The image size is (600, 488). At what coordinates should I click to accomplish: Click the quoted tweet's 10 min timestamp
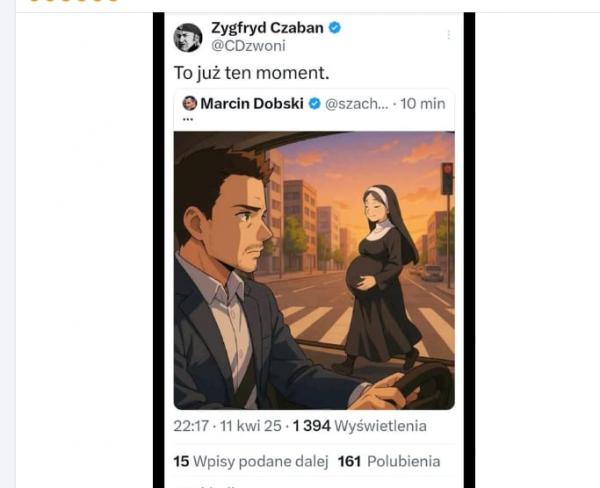[x=422, y=104]
